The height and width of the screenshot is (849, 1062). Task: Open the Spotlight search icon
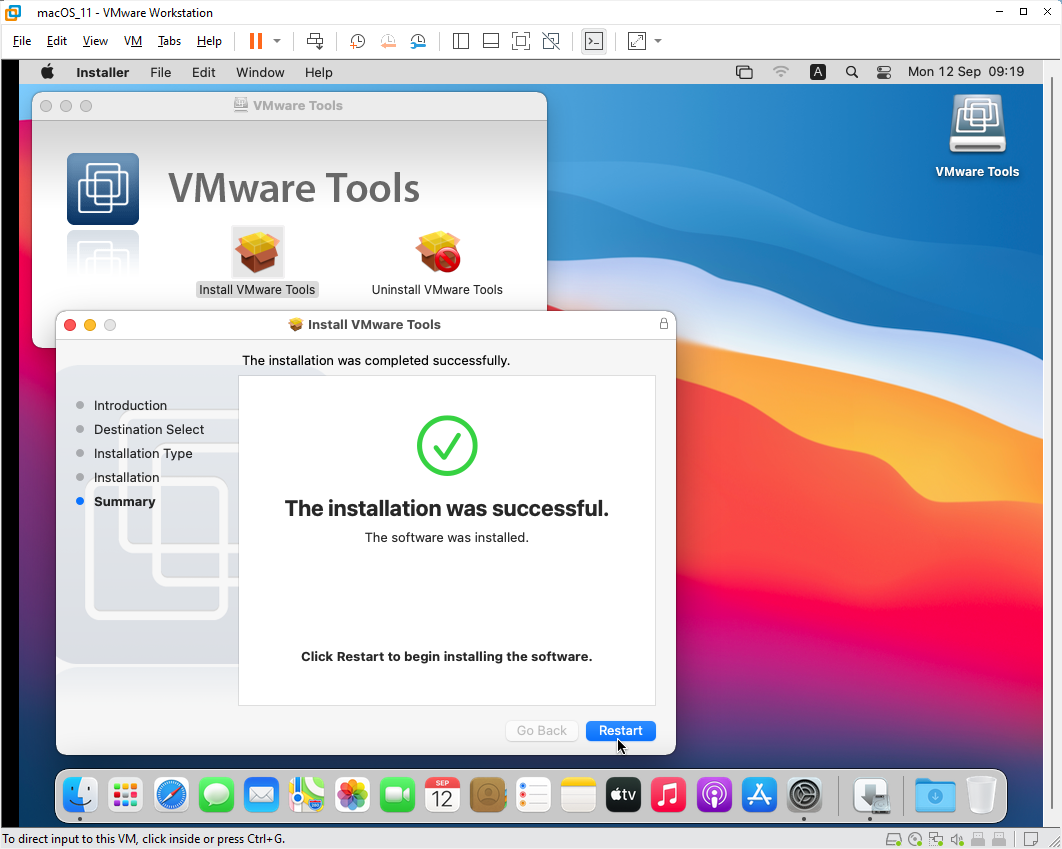pos(852,72)
